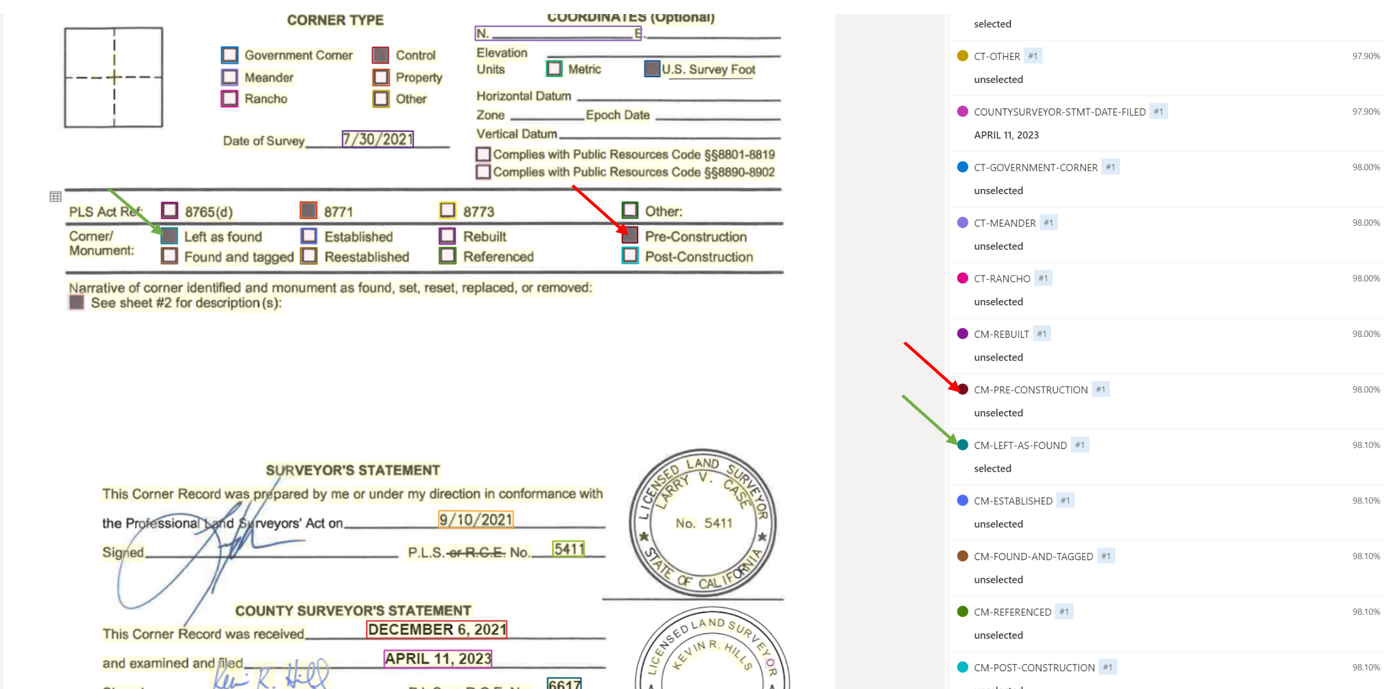The width and height of the screenshot is (1392, 689).
Task: Click the Found and tagged checkbox
Action: coord(170,256)
